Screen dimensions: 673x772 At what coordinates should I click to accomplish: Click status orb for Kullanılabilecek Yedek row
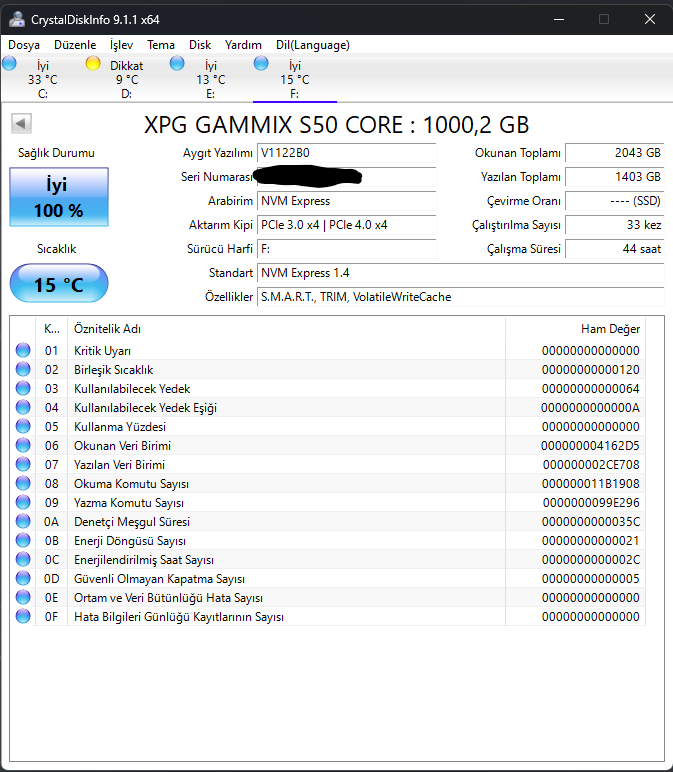[23, 388]
